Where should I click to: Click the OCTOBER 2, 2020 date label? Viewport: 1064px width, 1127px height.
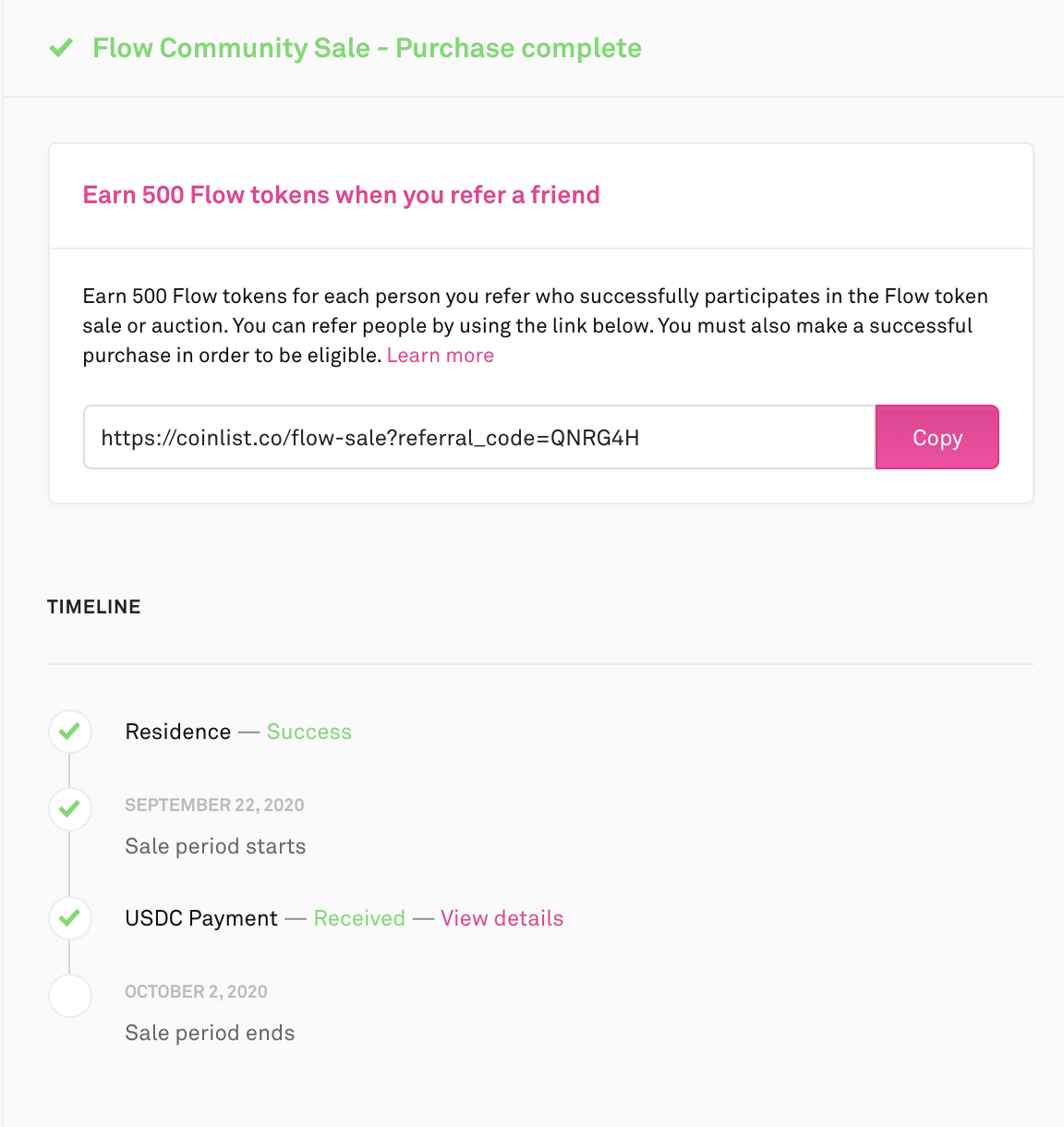196,991
